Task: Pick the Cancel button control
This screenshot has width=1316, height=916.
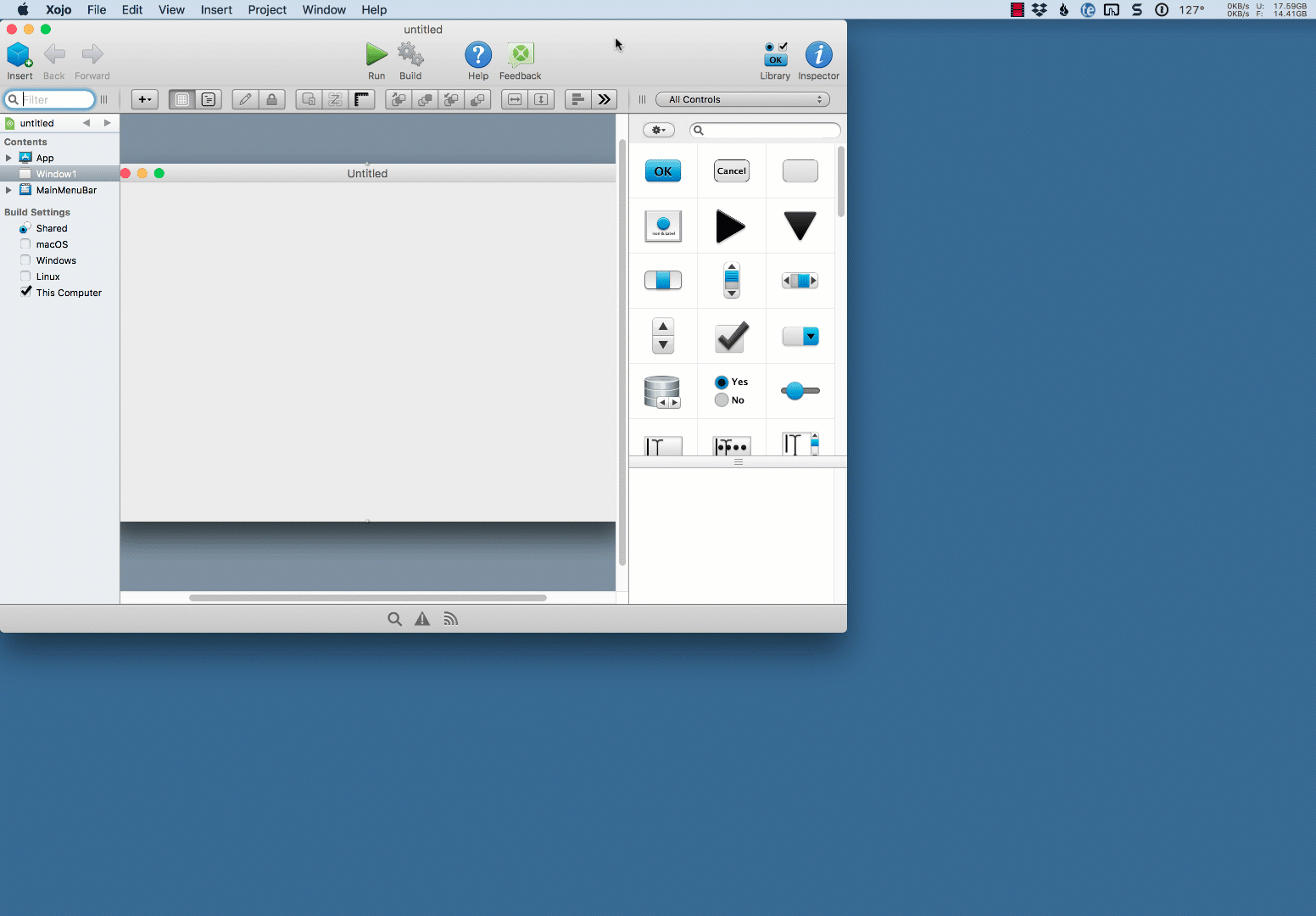Action: tap(732, 171)
